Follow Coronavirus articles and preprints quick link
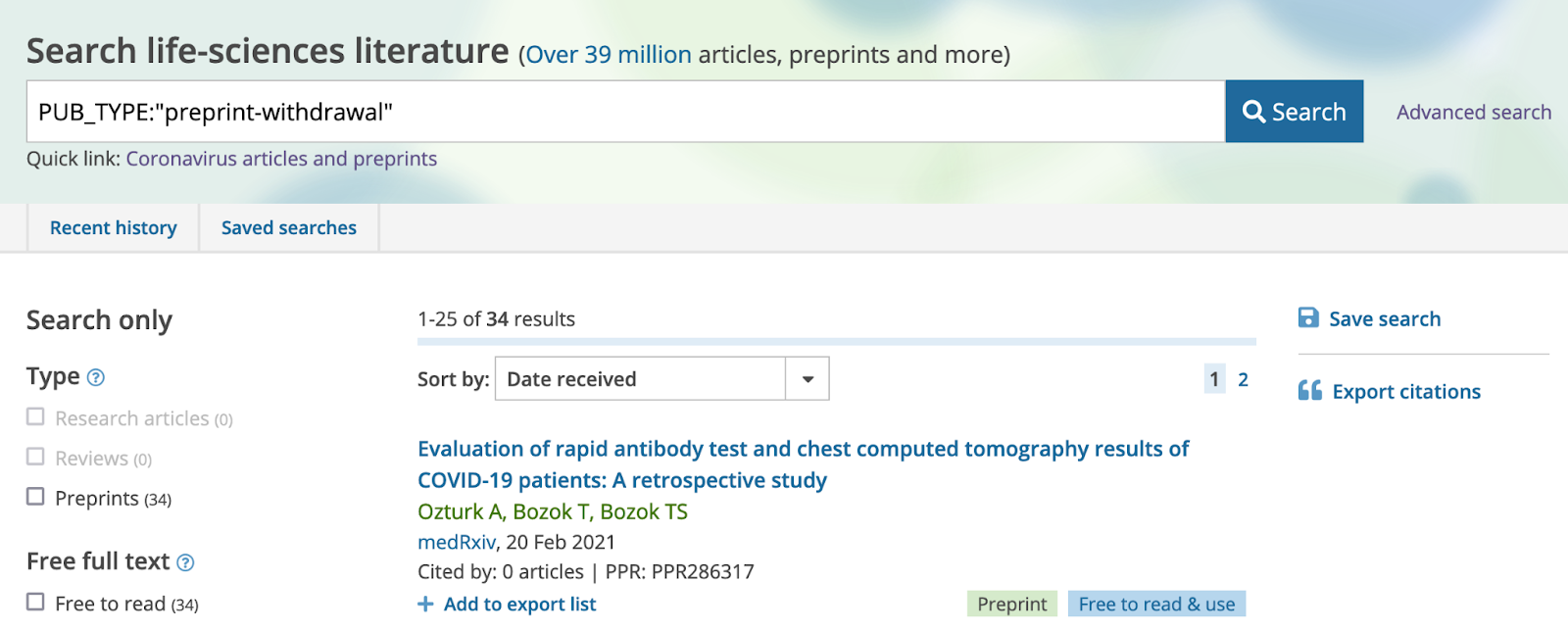Viewport: 1568px width, 631px height. [x=281, y=159]
